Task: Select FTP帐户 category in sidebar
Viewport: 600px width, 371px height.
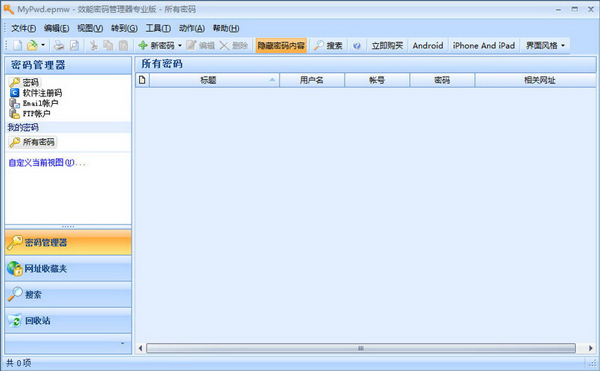Action: tap(30, 114)
